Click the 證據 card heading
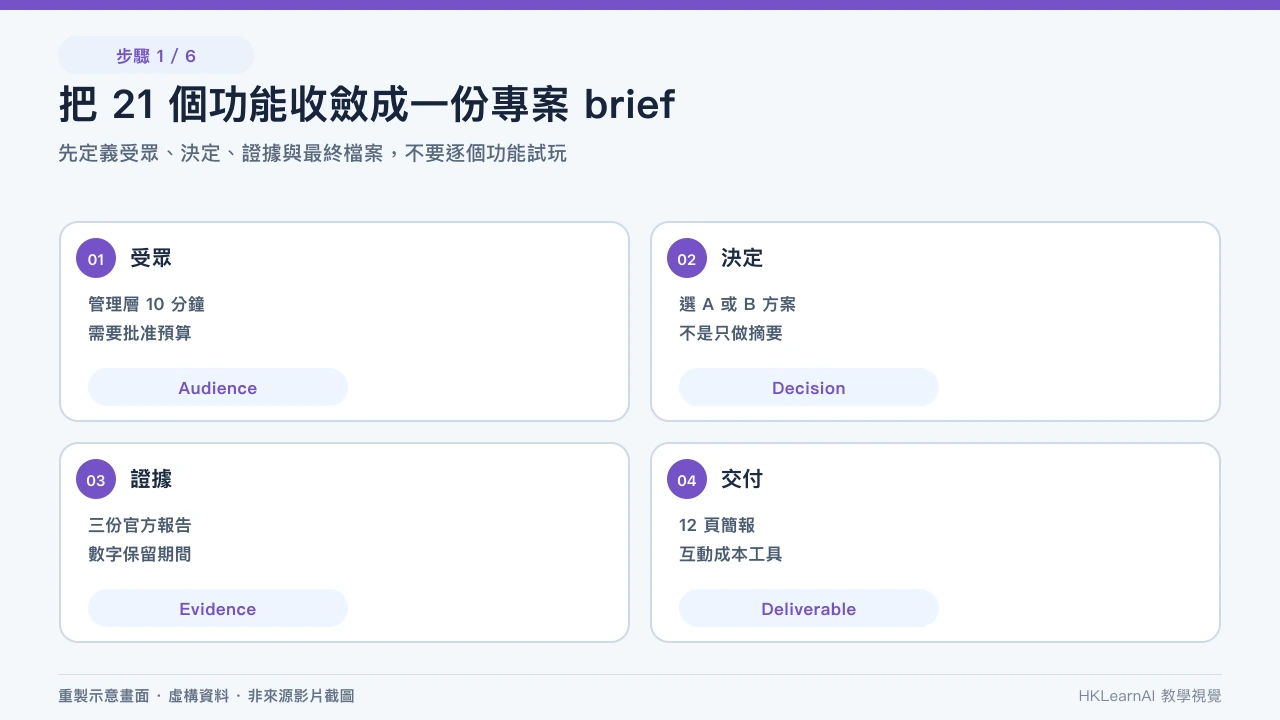Screen dimensions: 1280x720 151,479
